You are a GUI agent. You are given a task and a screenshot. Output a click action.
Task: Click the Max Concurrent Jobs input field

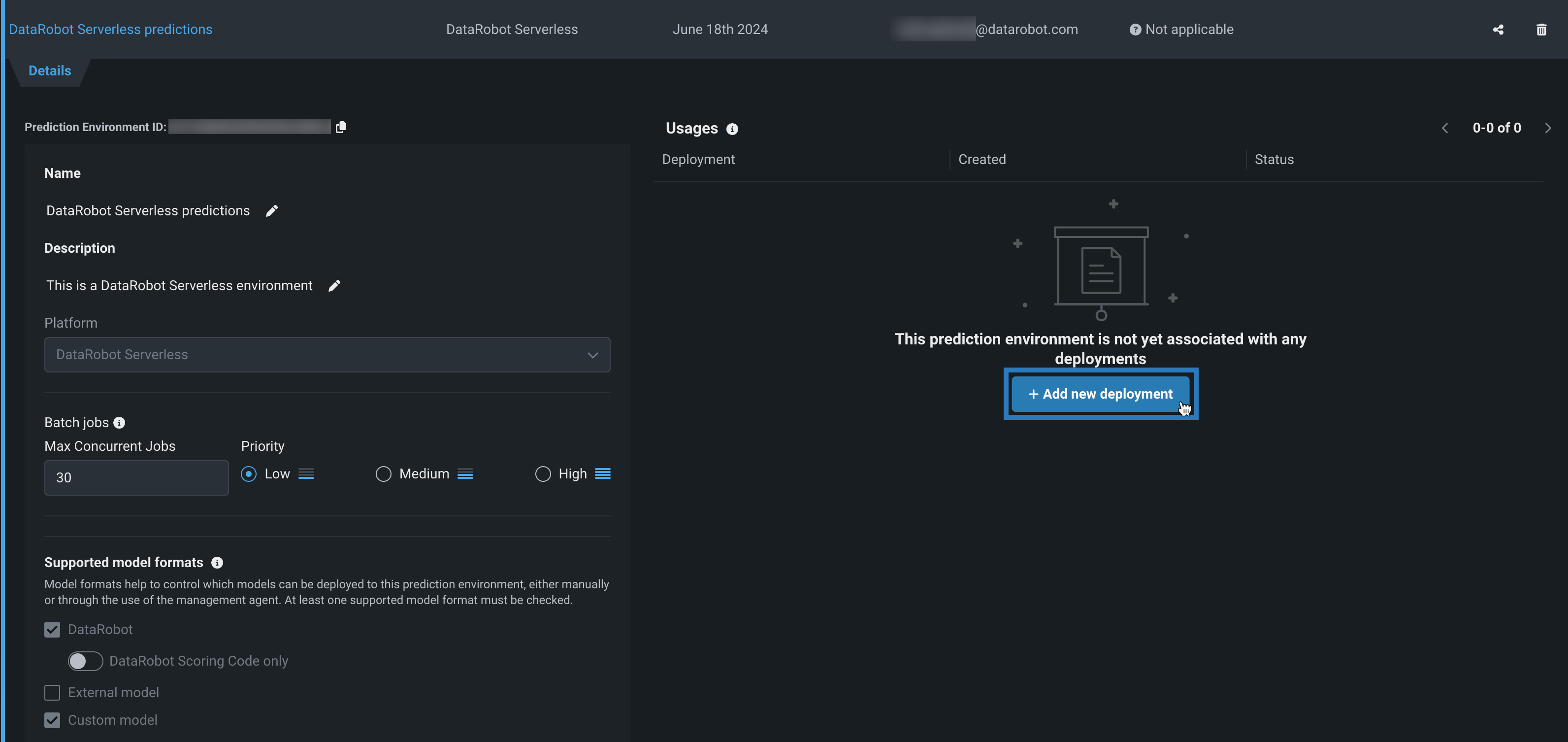(136, 477)
